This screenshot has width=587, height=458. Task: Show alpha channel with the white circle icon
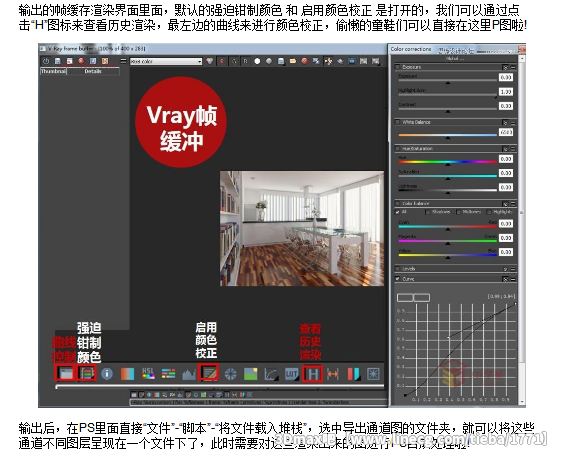point(257,61)
